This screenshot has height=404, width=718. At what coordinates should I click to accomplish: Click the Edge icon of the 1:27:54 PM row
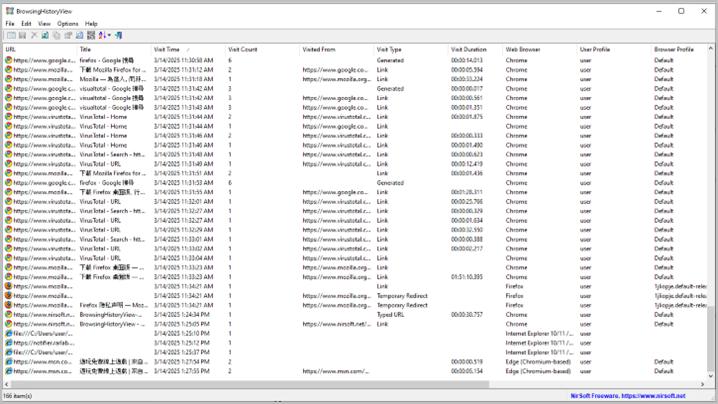point(8,361)
